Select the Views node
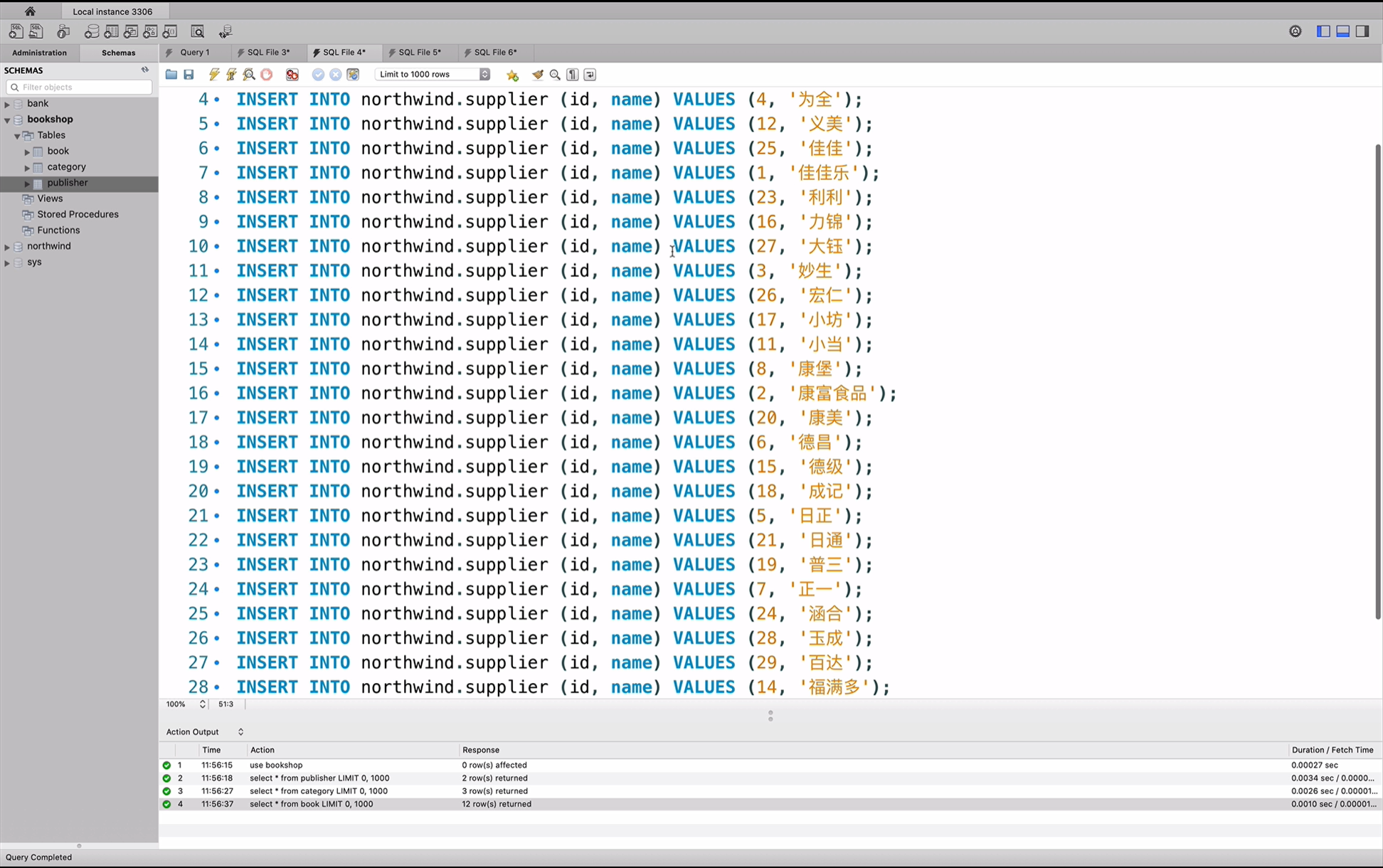Screen dimensions: 1383x868 pyautogui.click(x=50, y=199)
